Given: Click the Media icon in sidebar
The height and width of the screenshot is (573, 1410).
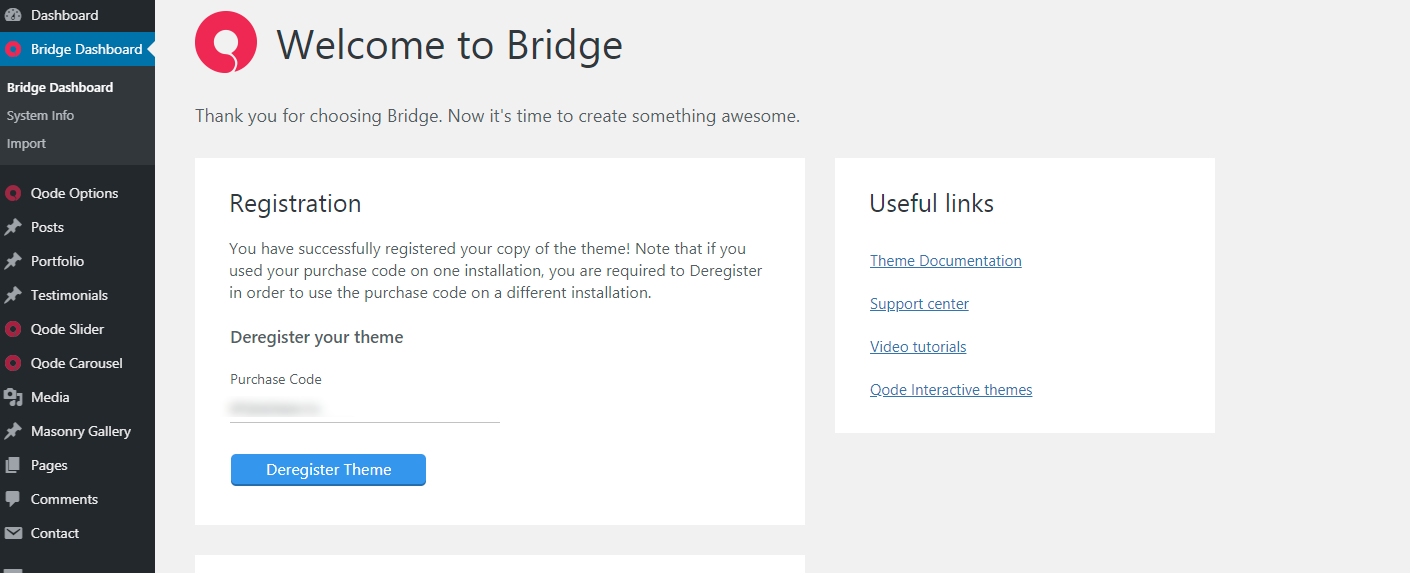Looking at the screenshot, I should pos(13,397).
